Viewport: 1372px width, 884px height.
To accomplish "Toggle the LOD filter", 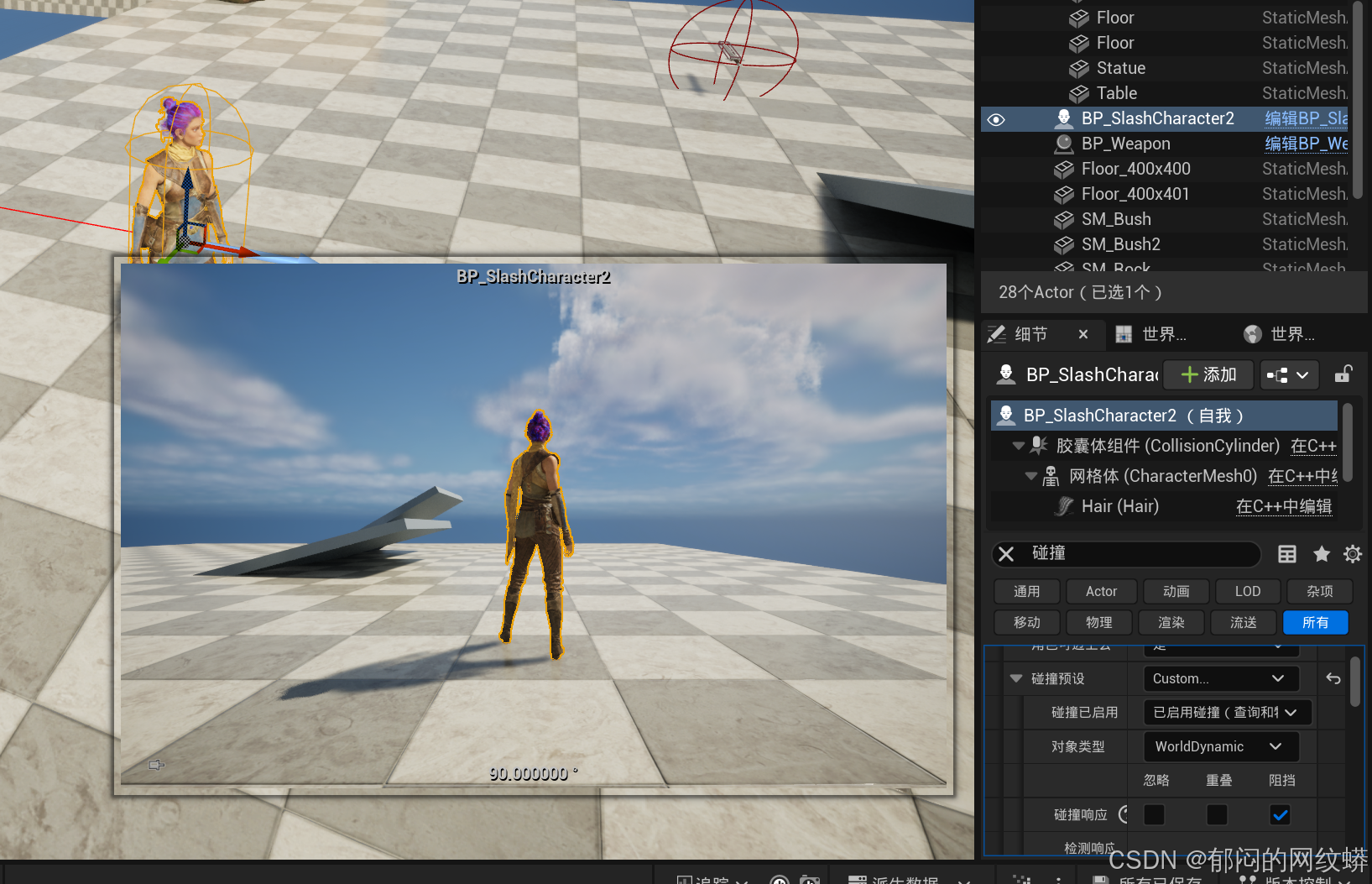I will pos(1248,592).
